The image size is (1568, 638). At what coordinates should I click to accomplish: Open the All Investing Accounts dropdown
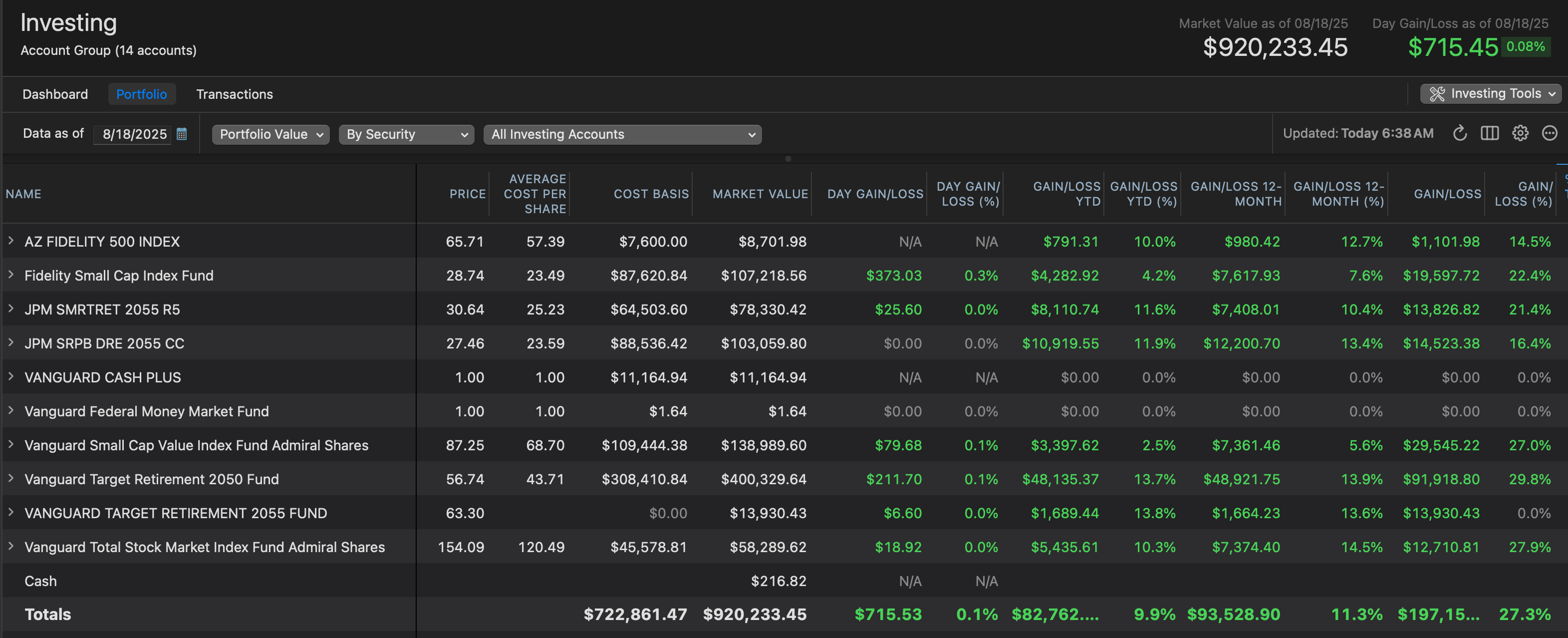coord(621,135)
